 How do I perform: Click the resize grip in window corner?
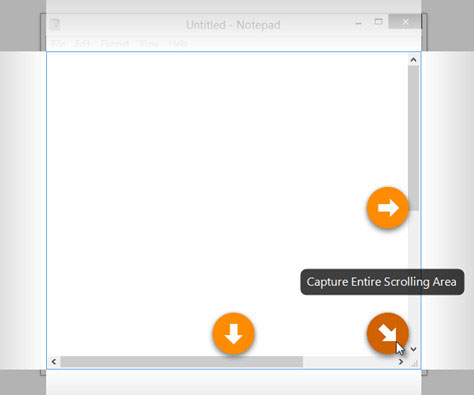[414, 363]
